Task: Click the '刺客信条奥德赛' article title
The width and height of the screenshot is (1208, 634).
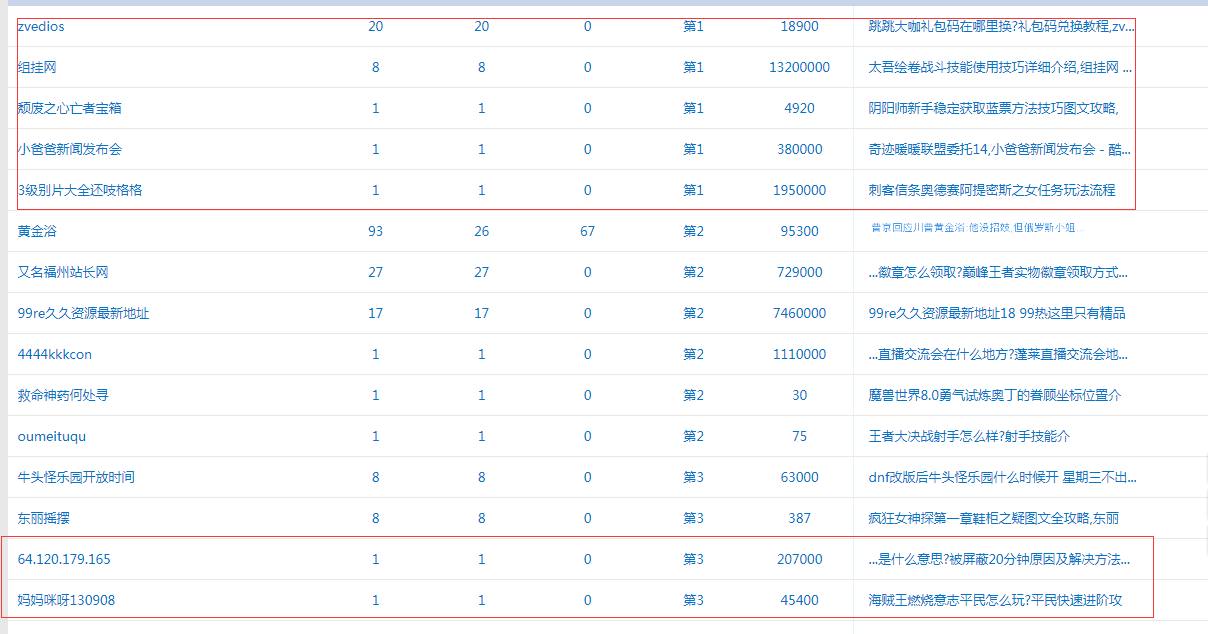Action: point(991,191)
